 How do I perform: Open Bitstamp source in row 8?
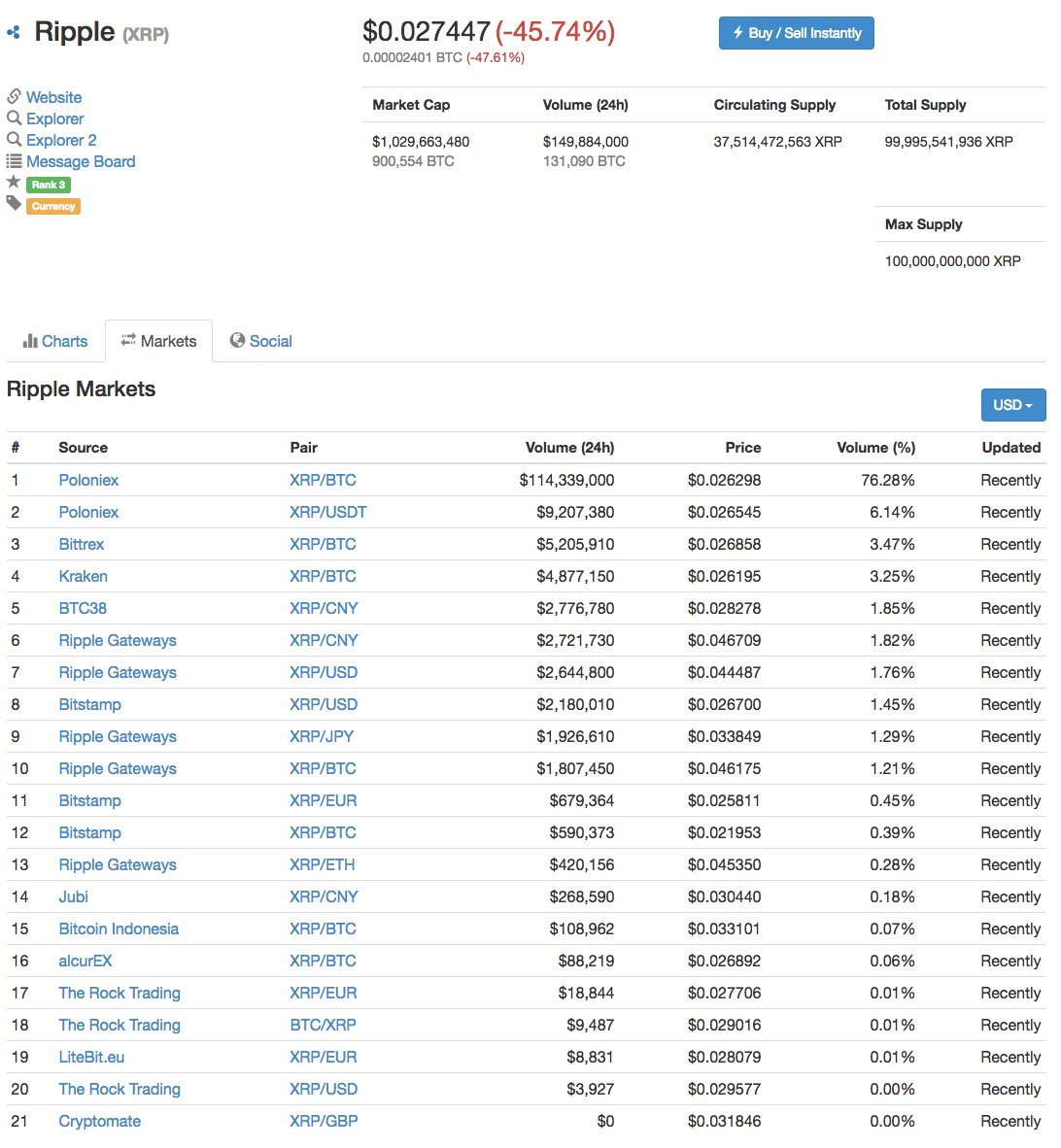90,705
